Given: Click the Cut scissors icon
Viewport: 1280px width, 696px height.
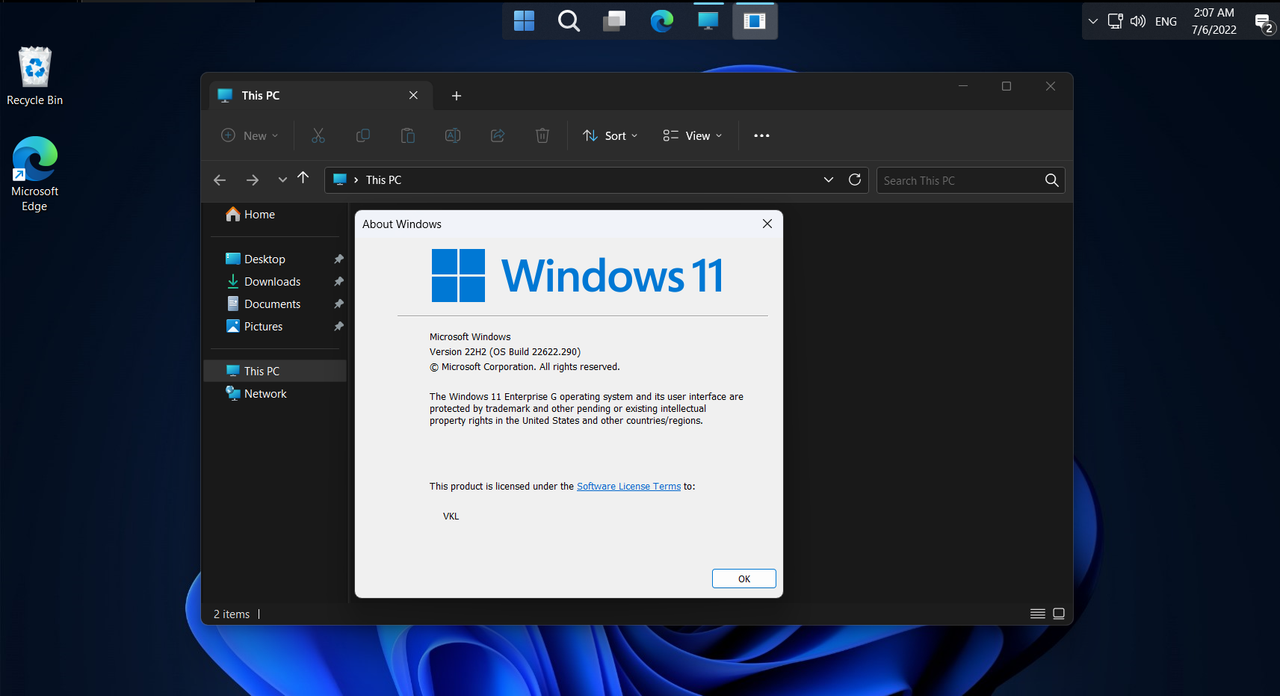Looking at the screenshot, I should pyautogui.click(x=318, y=136).
